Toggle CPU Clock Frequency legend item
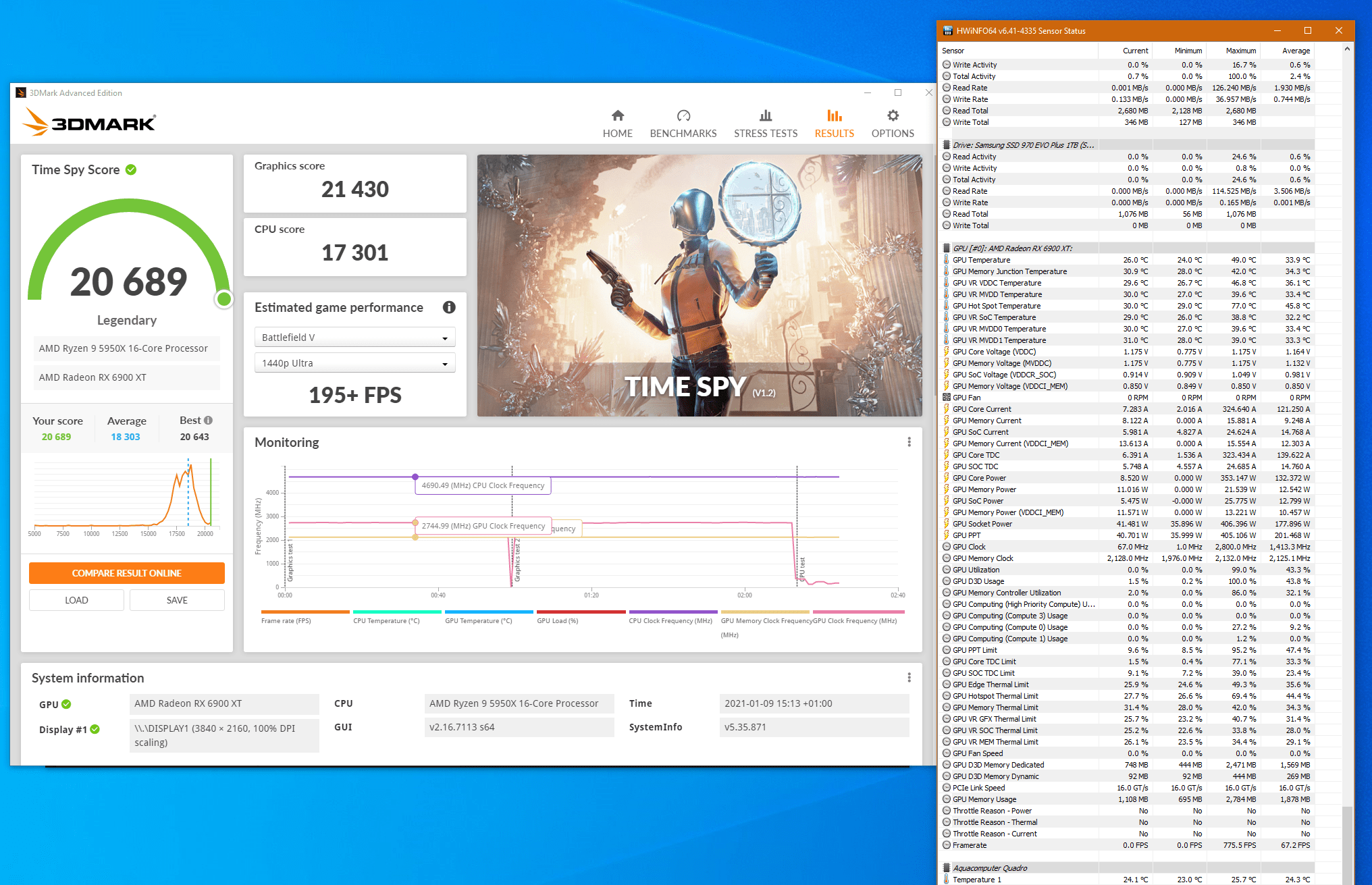Viewport: 1372px width, 885px height. point(672,618)
